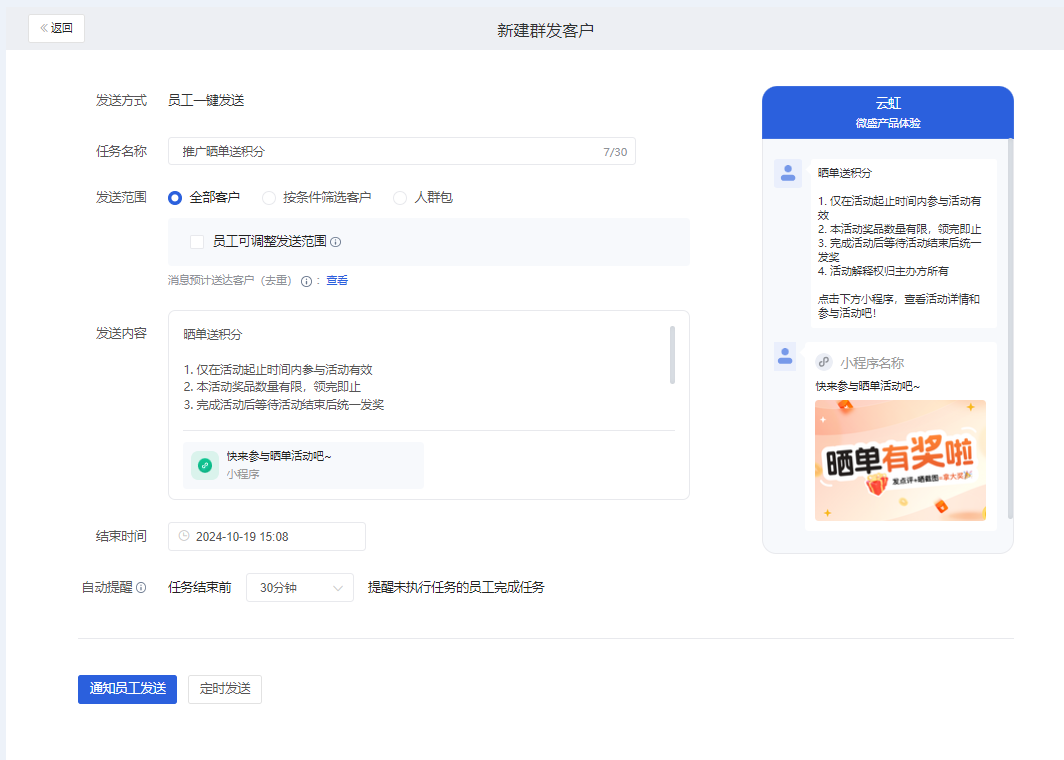Image resolution: width=1064 pixels, height=760 pixels.
Task: Click the 任务结束前 label
Action: pyautogui.click(x=200, y=588)
